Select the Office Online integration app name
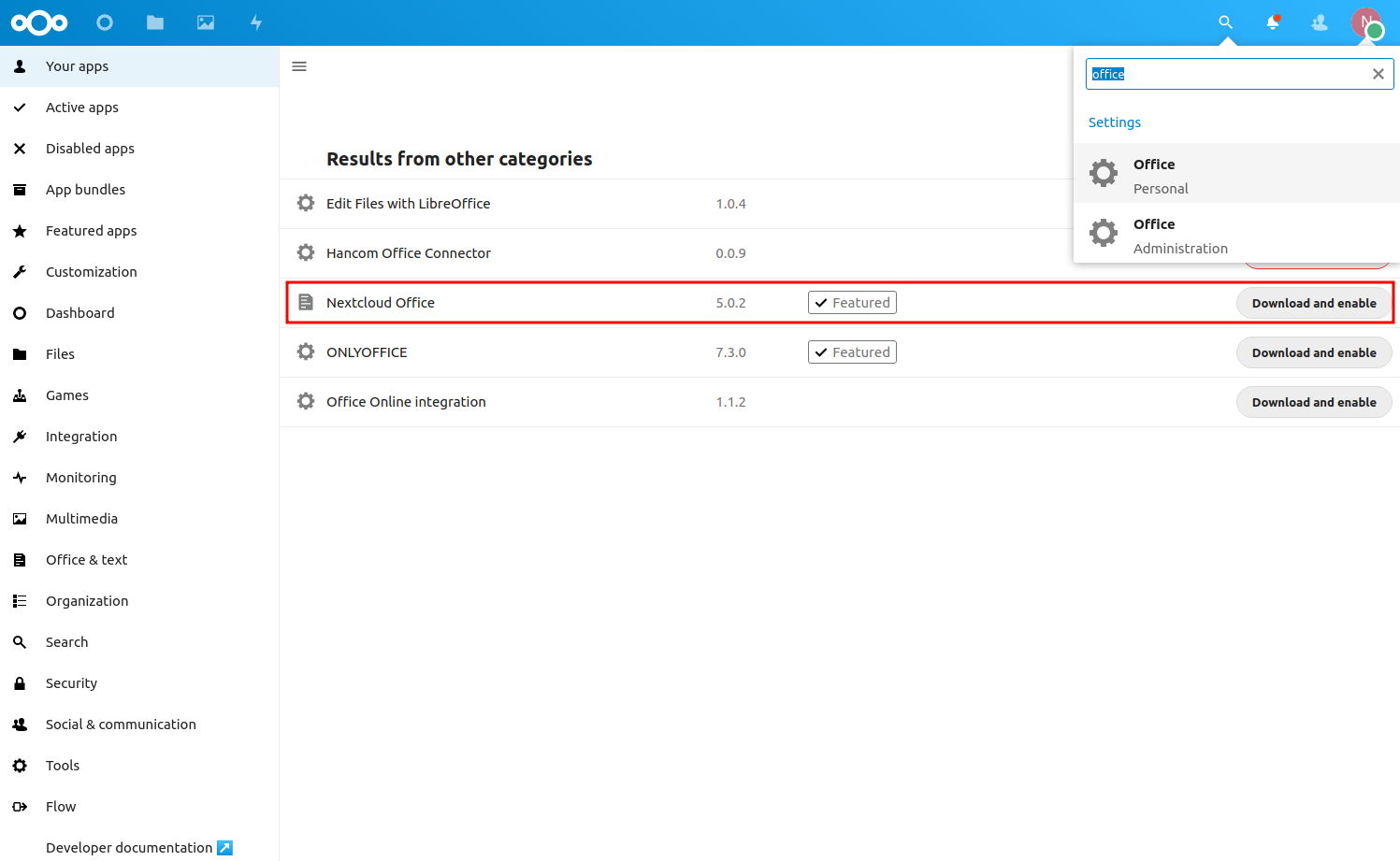 point(406,402)
